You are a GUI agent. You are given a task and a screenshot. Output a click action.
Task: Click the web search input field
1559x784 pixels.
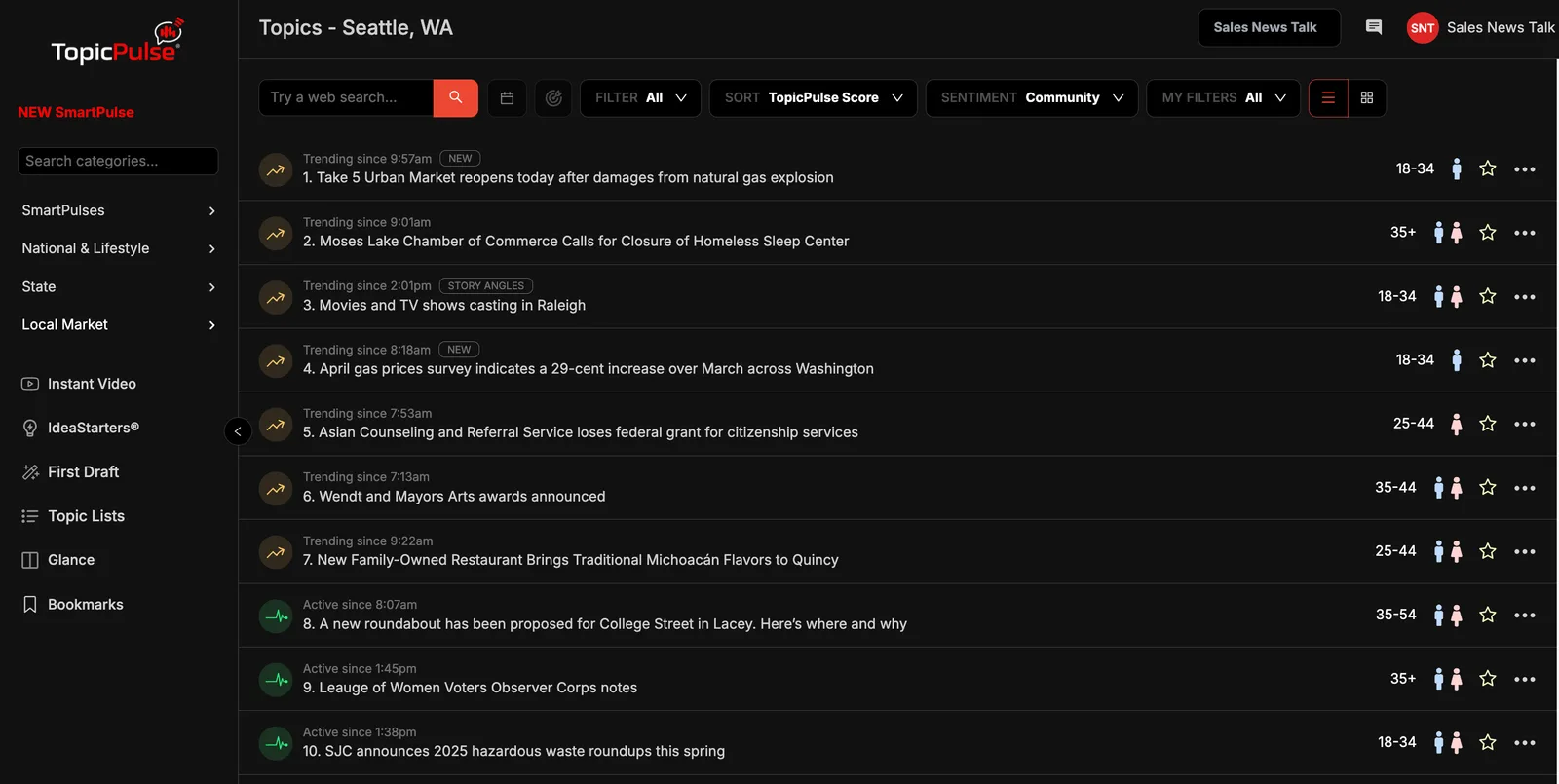click(346, 97)
